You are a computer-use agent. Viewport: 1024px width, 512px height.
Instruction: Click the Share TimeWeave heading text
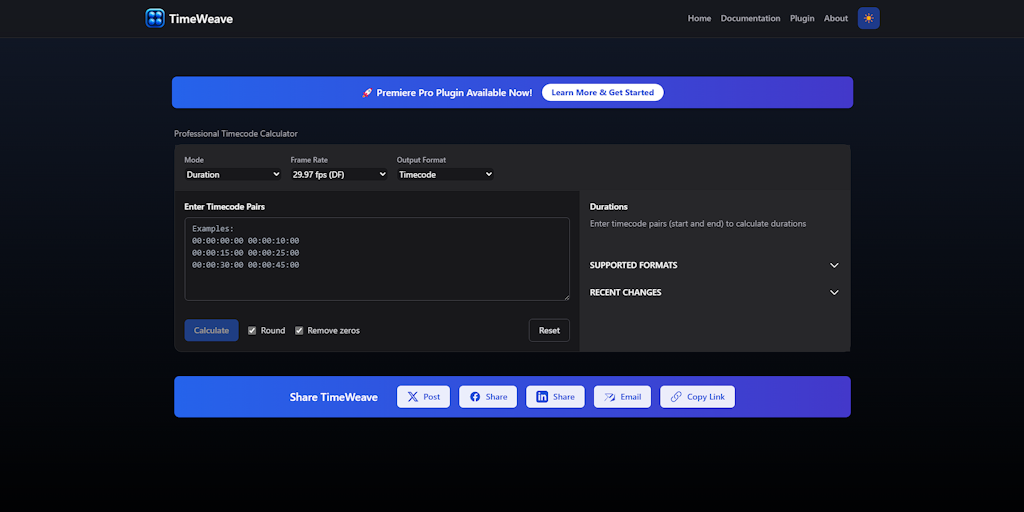334,397
